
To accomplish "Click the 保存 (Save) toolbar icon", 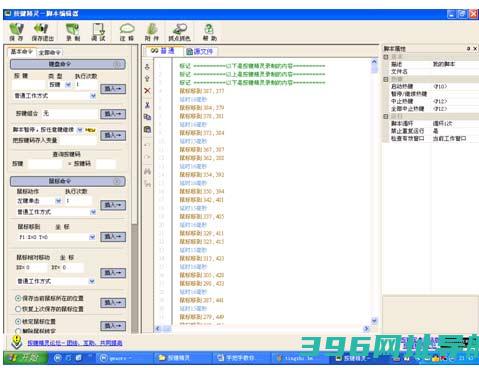I will 16,32.
